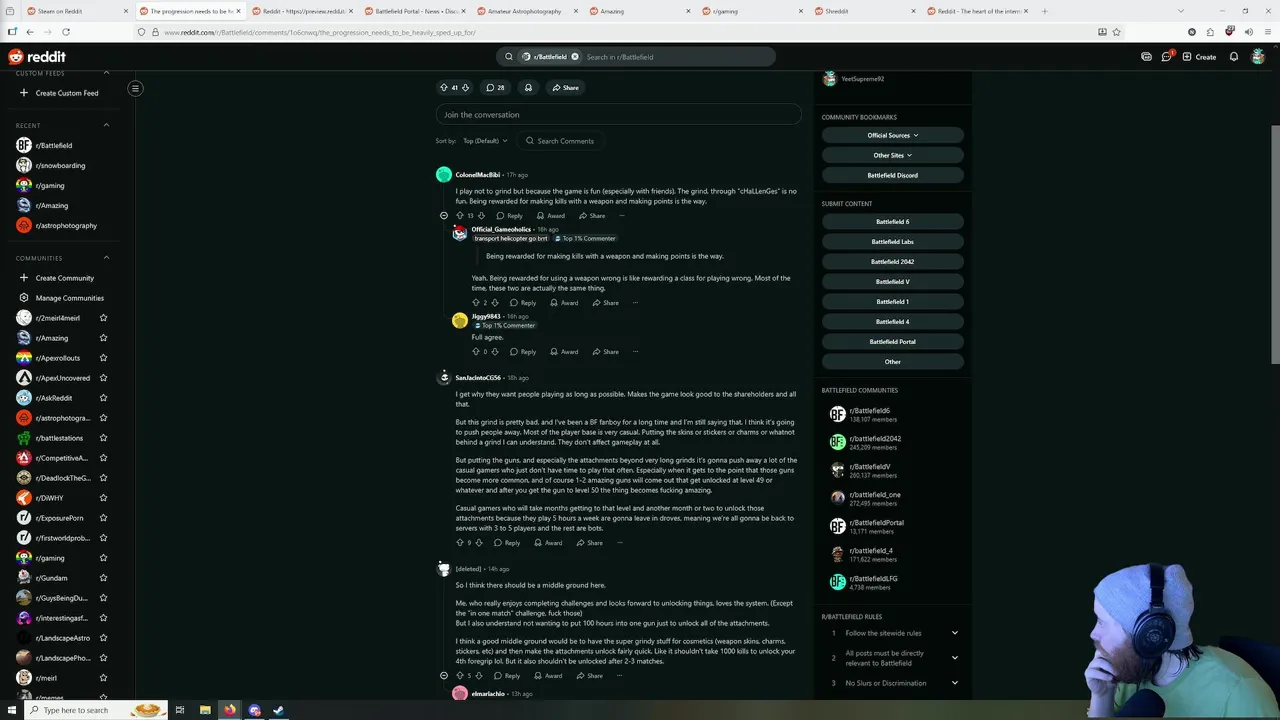Screen dimensions: 1280x720
Task: Upvote ColonelMacBibi's comment
Action: [460, 216]
